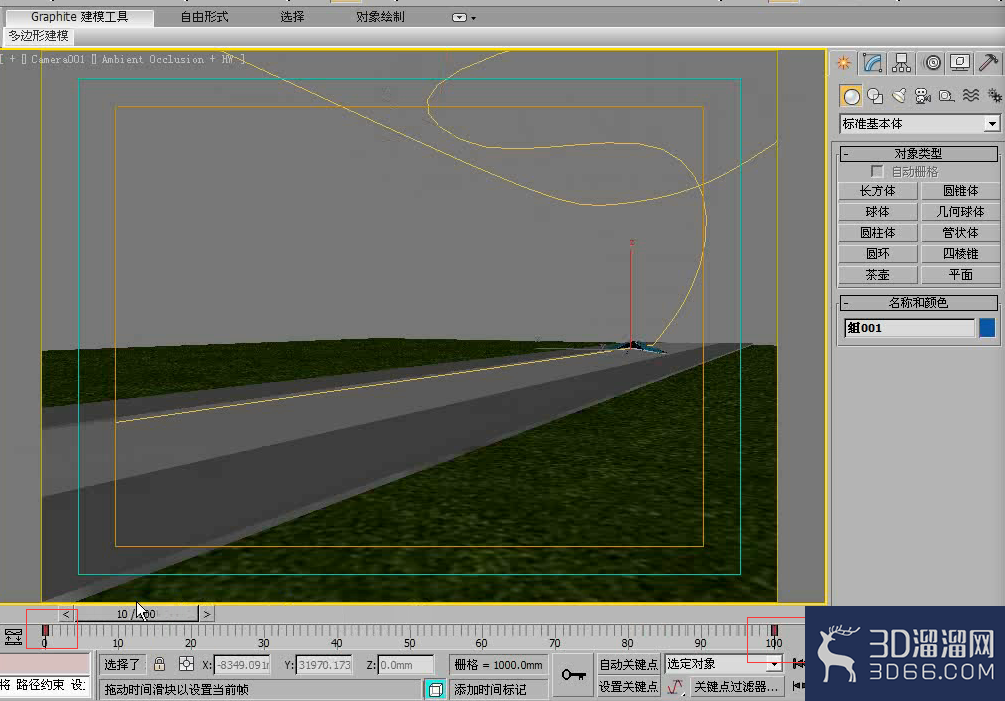Collapse the 对象类型 rollout

click(x=918, y=154)
